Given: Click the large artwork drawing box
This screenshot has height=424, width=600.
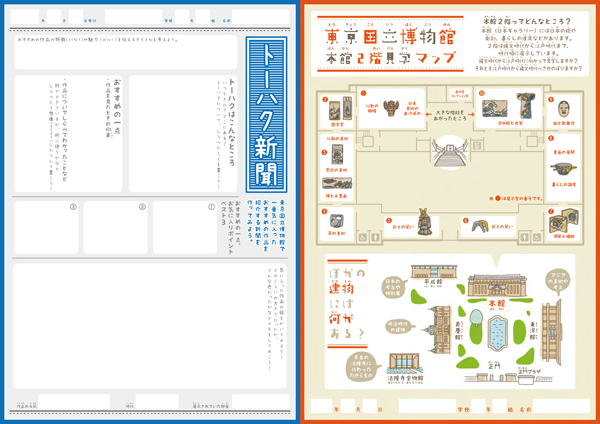Looking at the screenshot, I should tap(150, 326).
